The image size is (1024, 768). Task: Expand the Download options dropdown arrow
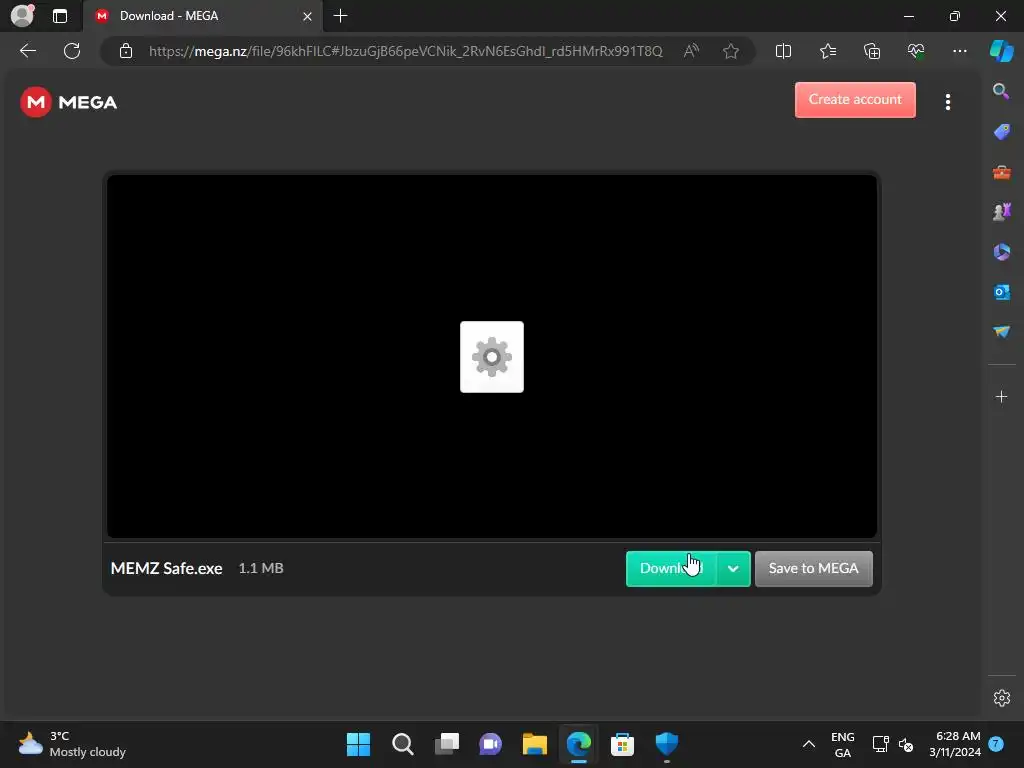733,569
